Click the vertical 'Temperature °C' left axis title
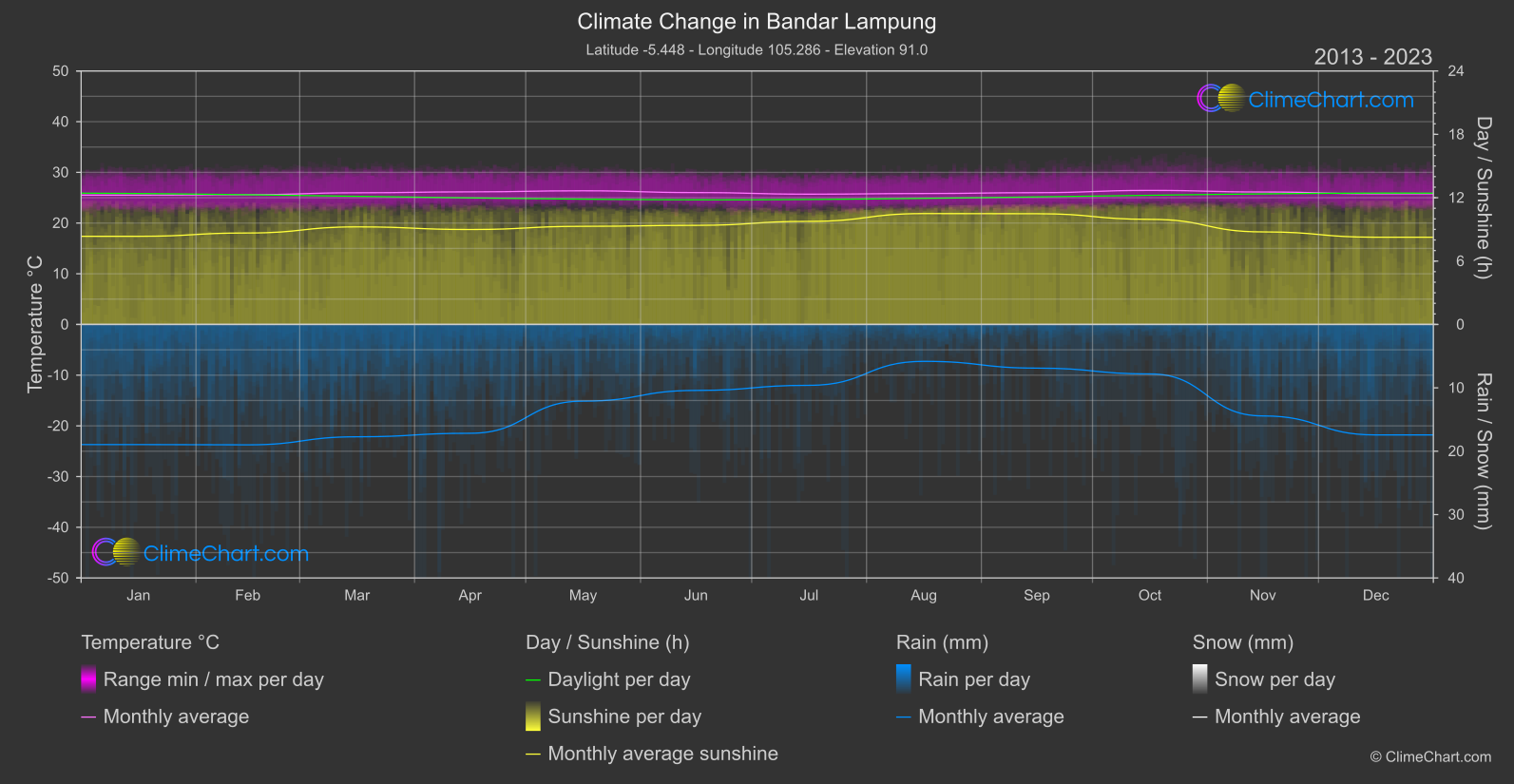Screen dimensions: 1514x784 pos(35,324)
